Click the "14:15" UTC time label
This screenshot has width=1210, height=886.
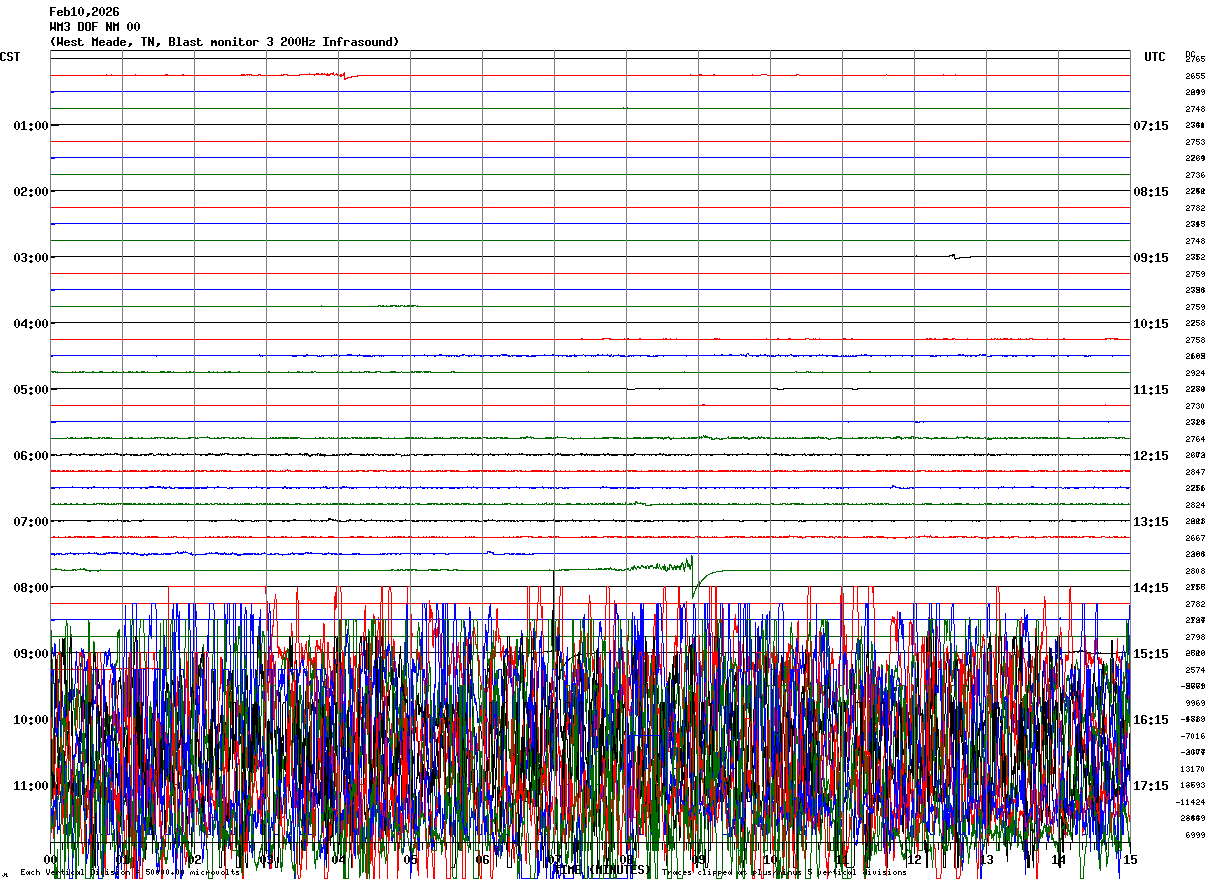coord(1151,588)
